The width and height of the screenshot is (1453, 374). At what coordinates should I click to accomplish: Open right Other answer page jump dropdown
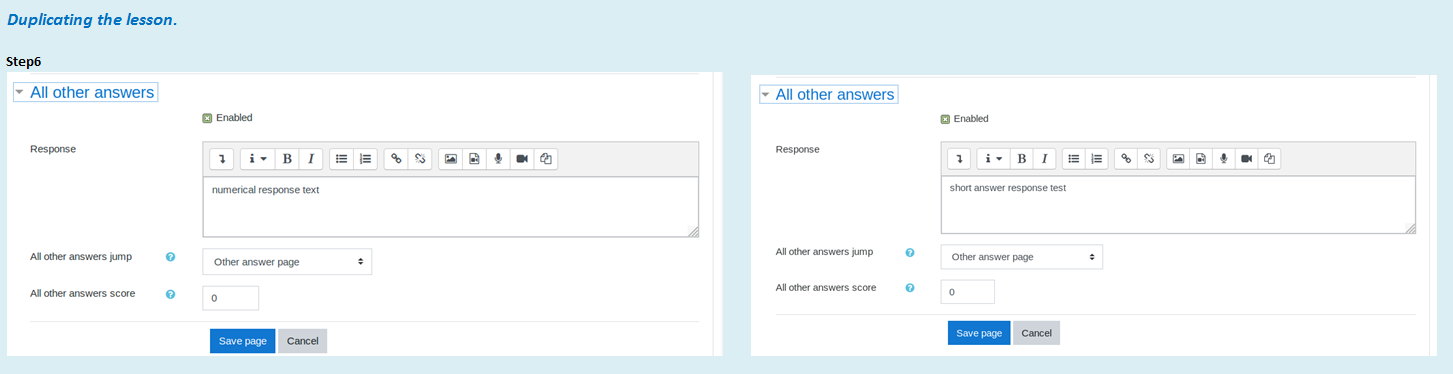(x=1022, y=257)
